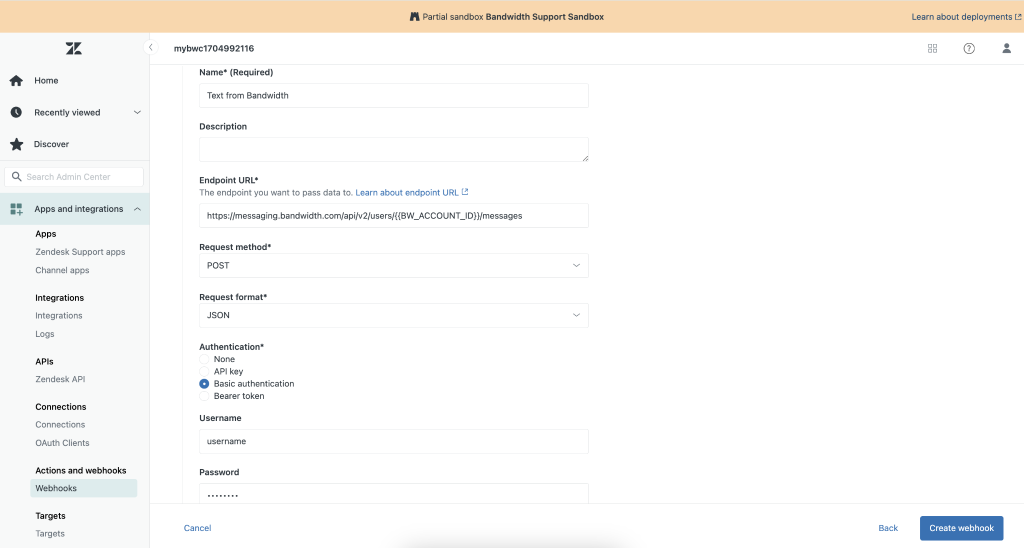This screenshot has height=548, width=1024.
Task: Click the Zendesk logo icon
Action: [x=74, y=48]
